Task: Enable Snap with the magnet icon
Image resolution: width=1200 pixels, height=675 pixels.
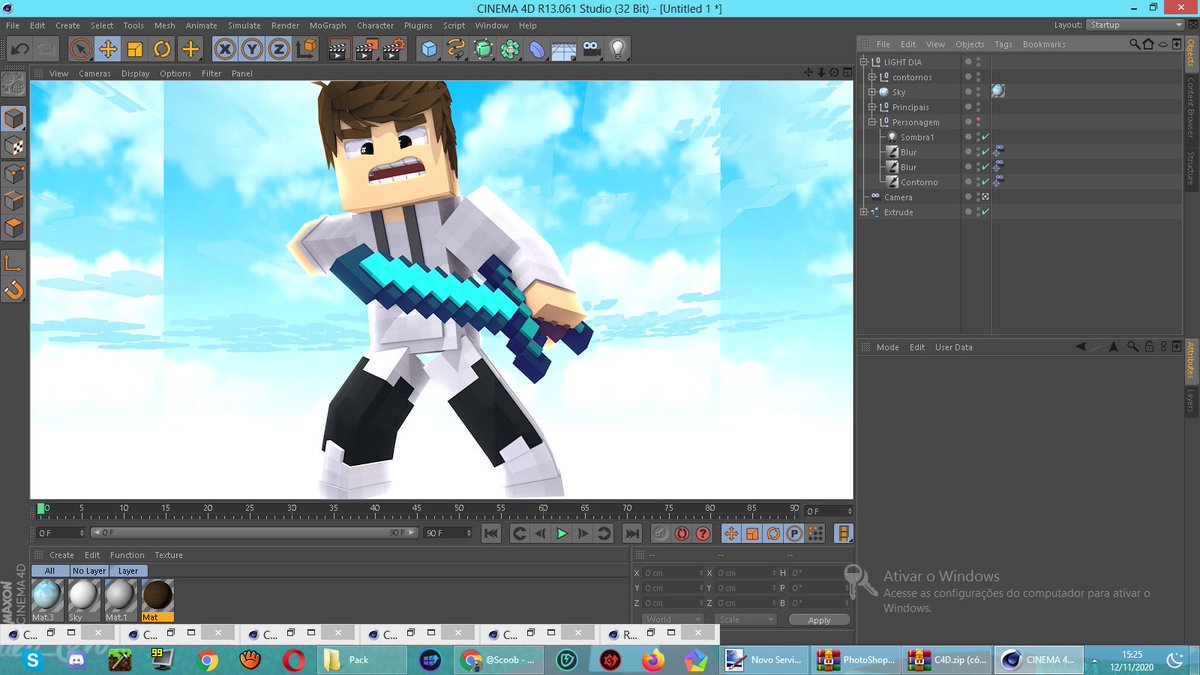Action: (14, 290)
